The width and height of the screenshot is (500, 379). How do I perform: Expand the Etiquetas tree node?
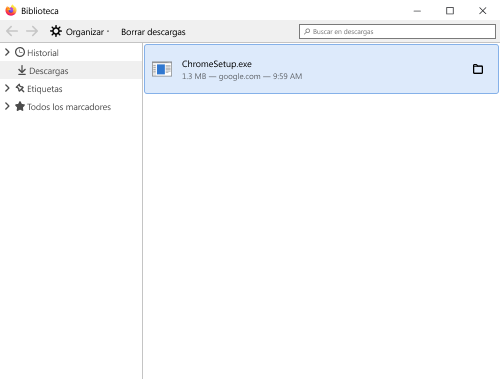tap(7, 88)
